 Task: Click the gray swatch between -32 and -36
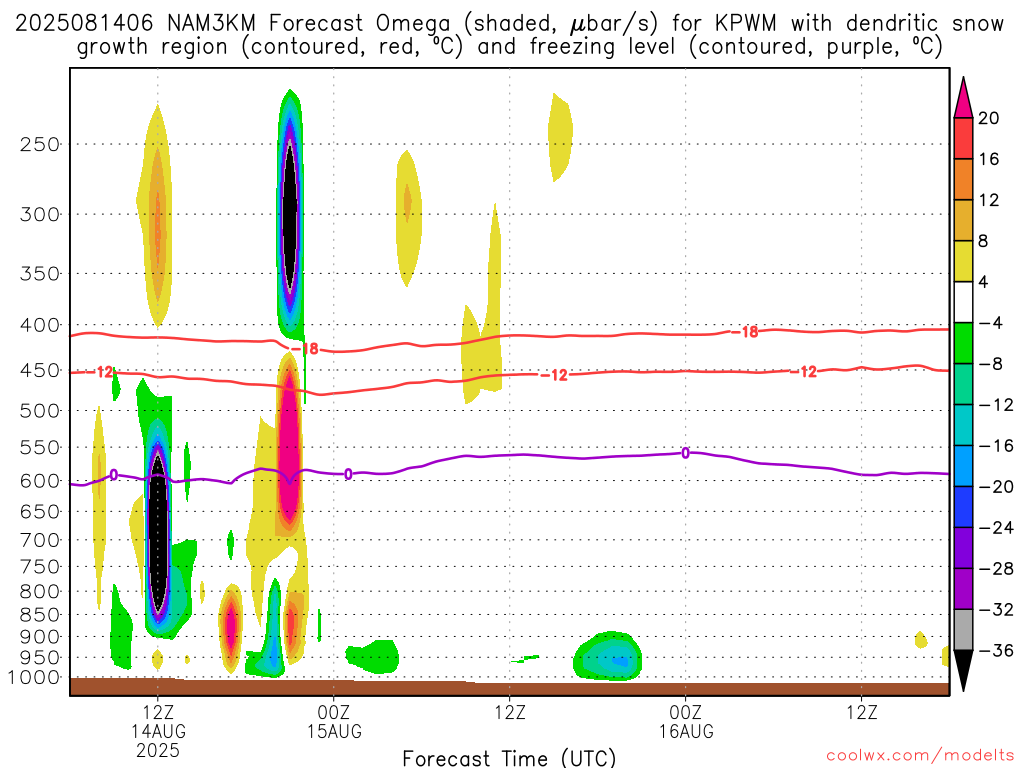point(963,630)
